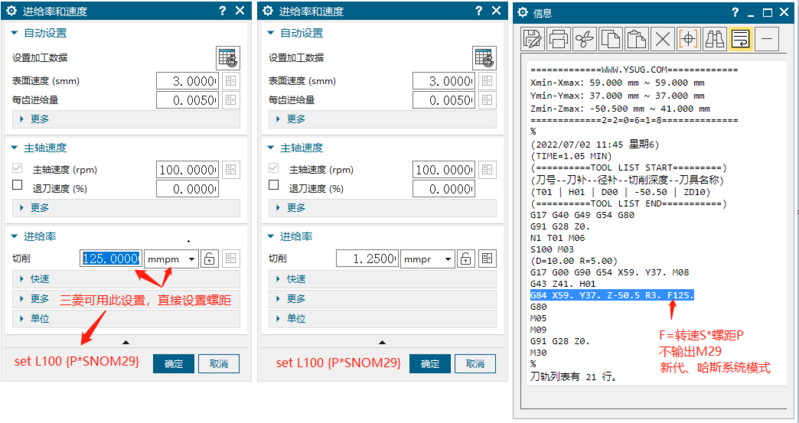Click calculator icon beside 每齿进给量 in left dialog
799x423 pixels.
pyautogui.click(x=231, y=100)
